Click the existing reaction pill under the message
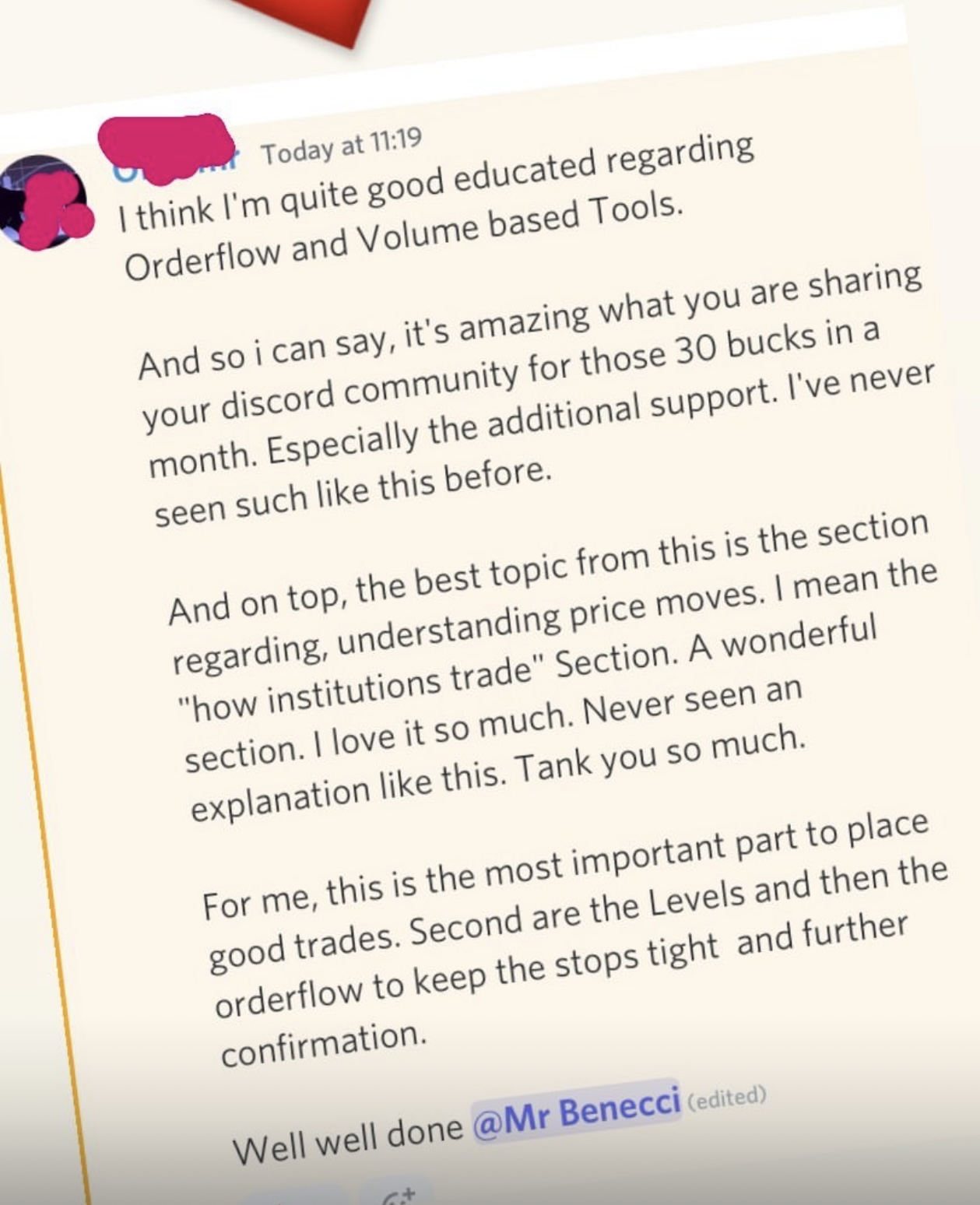 click(296, 1197)
